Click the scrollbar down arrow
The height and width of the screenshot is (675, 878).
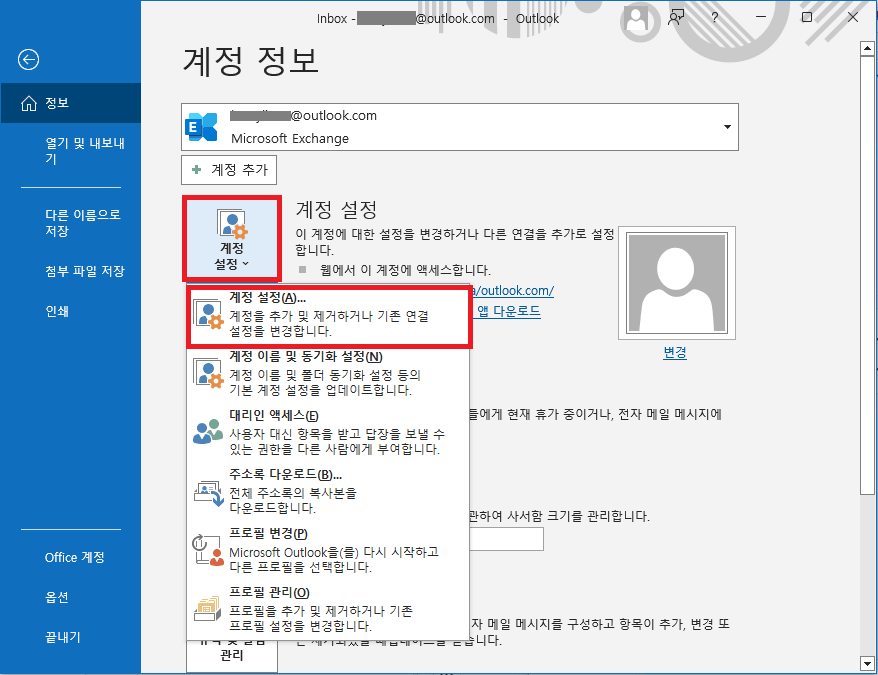(867, 663)
